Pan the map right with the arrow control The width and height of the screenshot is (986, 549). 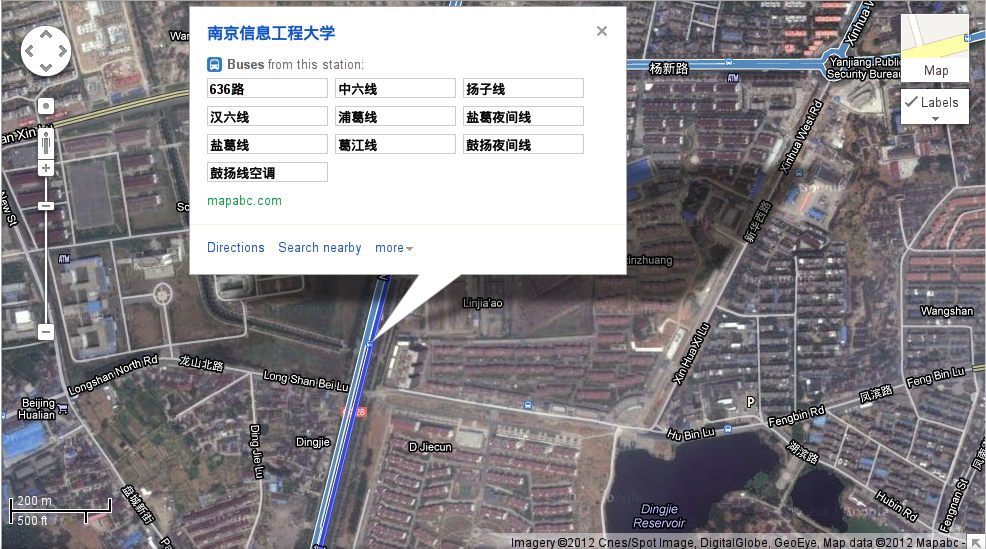pyautogui.click(x=62, y=51)
